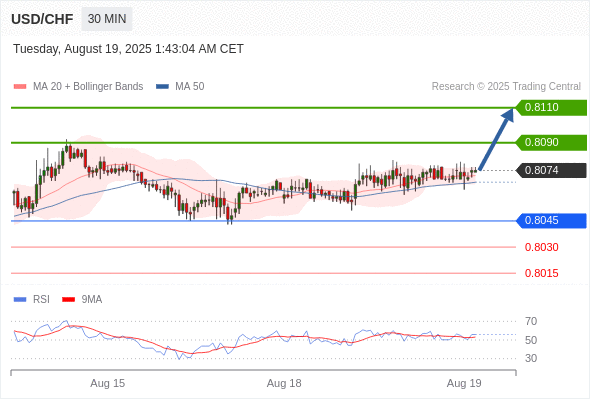590x400 pixels.
Task: Click the Aug 19 date axis label
Action: coord(464,383)
